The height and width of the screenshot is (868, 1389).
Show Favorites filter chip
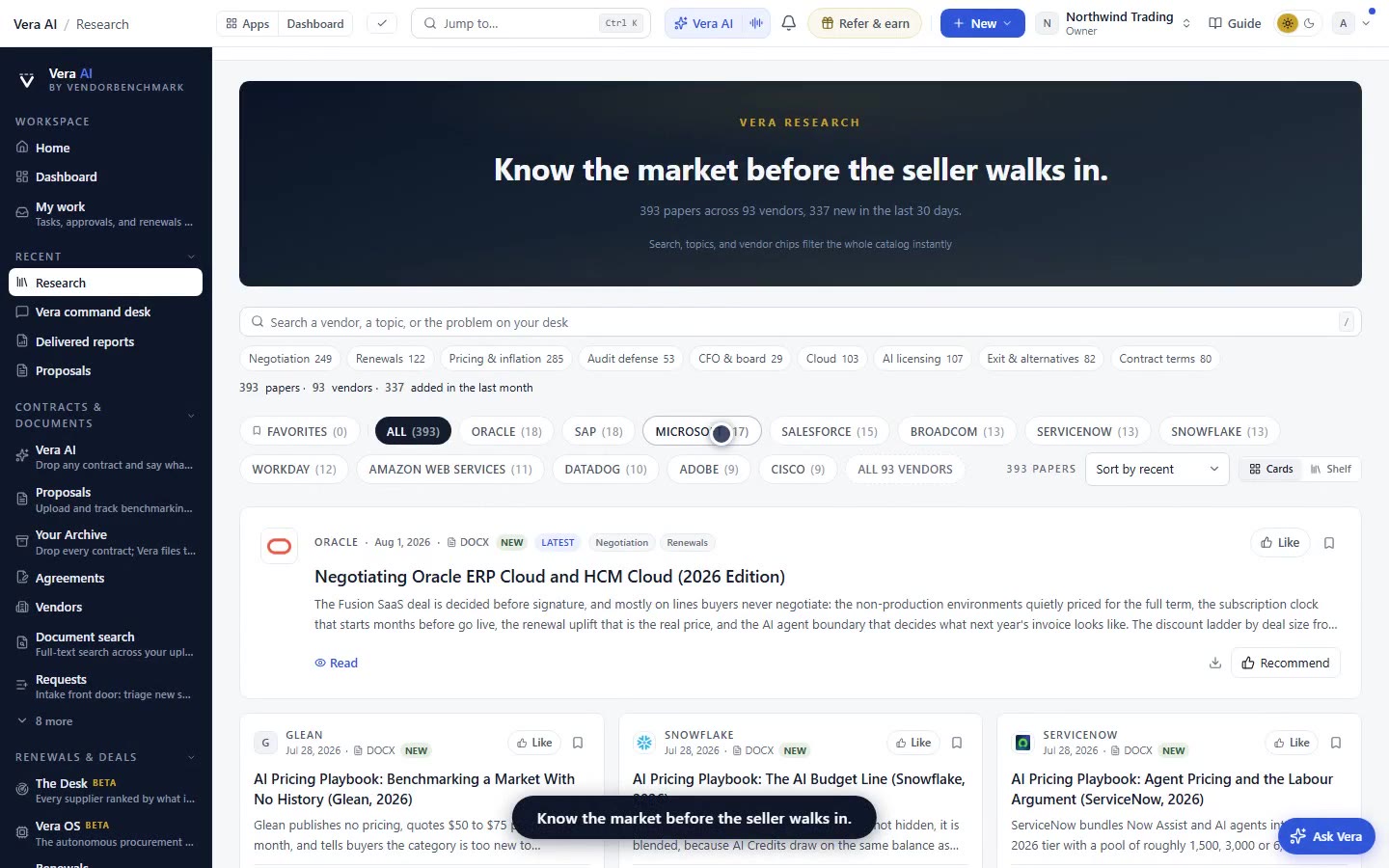click(299, 431)
